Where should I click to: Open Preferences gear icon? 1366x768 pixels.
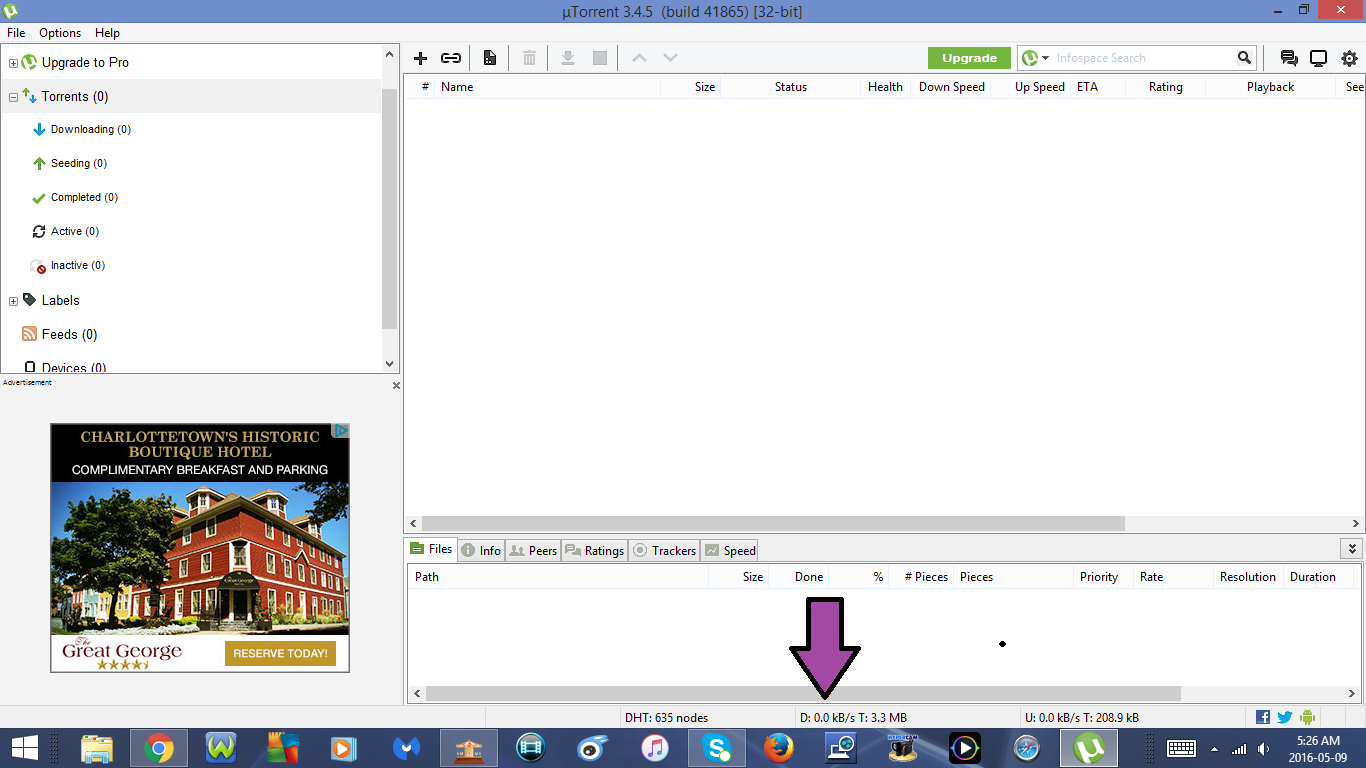(1349, 58)
